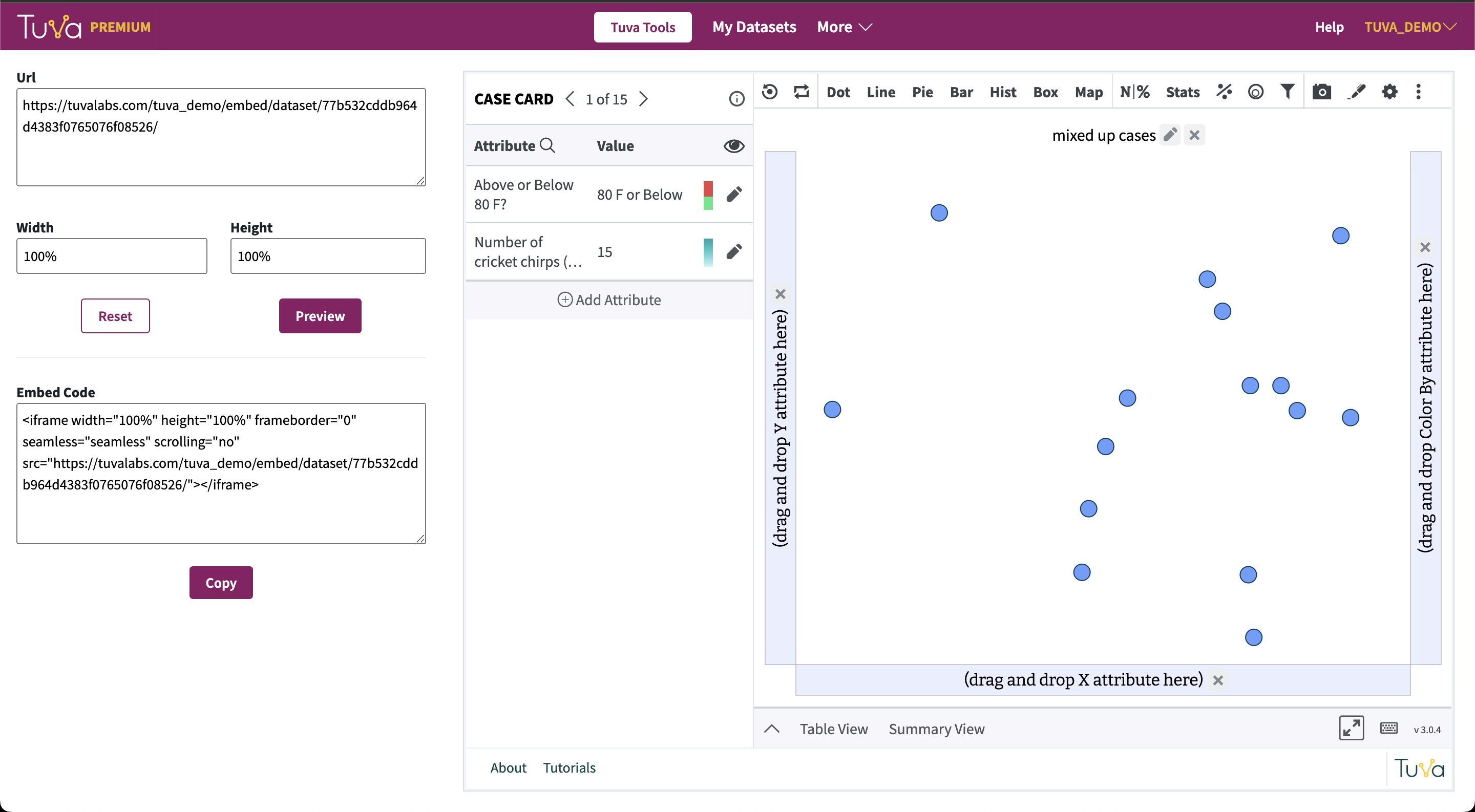Open the N|% counts and percentages tool
This screenshot has width=1475, height=812.
point(1134,92)
